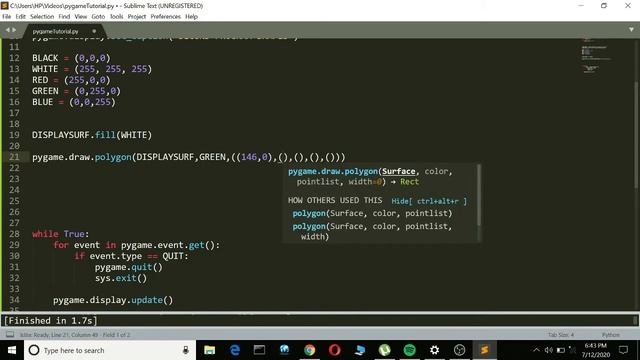Viewport: 640px width, 360px height.
Task: Open the Preferences menu
Action: pyautogui.click(x=165, y=17)
